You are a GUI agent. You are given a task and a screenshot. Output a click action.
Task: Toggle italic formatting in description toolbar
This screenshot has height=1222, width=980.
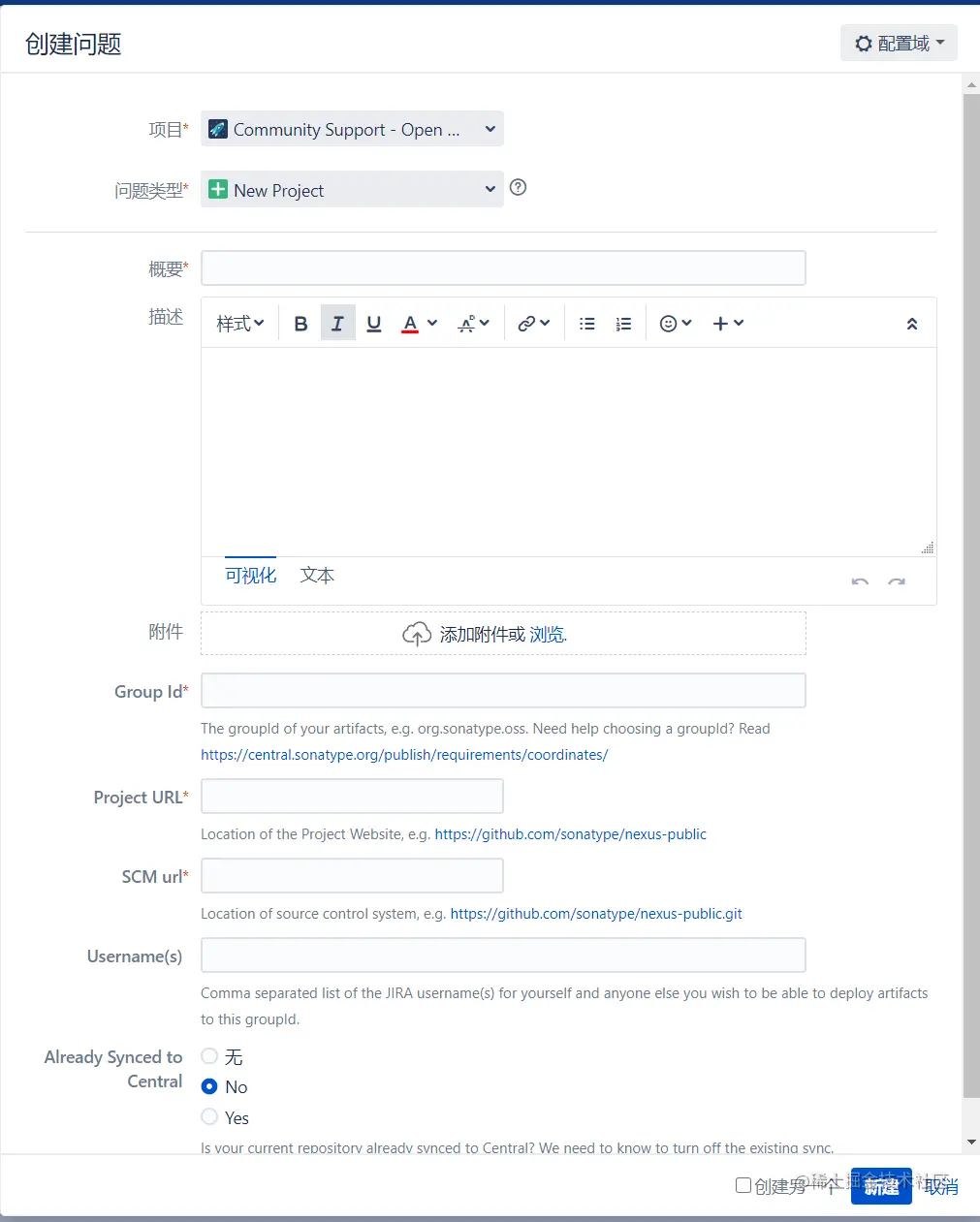(x=337, y=324)
